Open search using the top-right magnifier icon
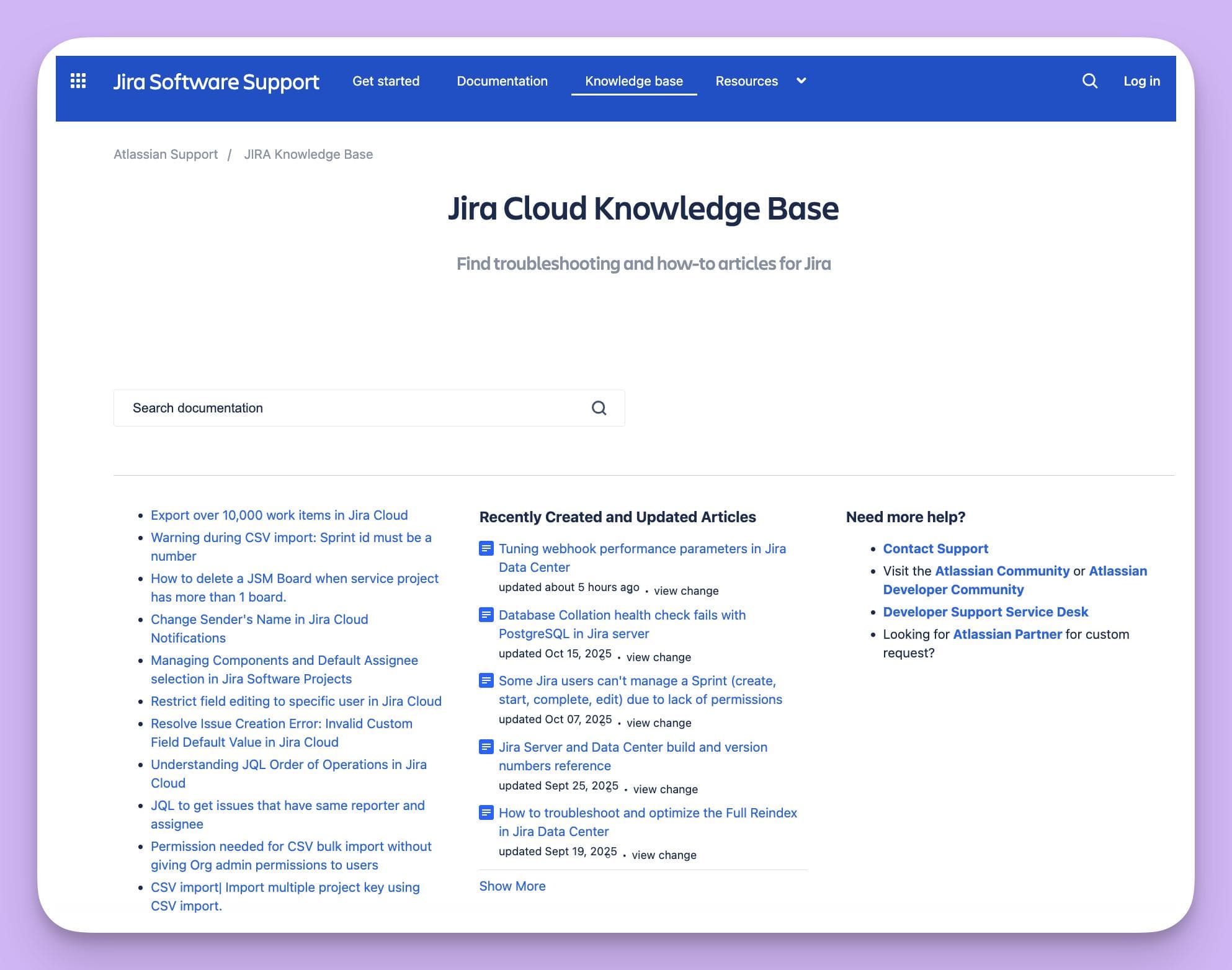 [1089, 81]
